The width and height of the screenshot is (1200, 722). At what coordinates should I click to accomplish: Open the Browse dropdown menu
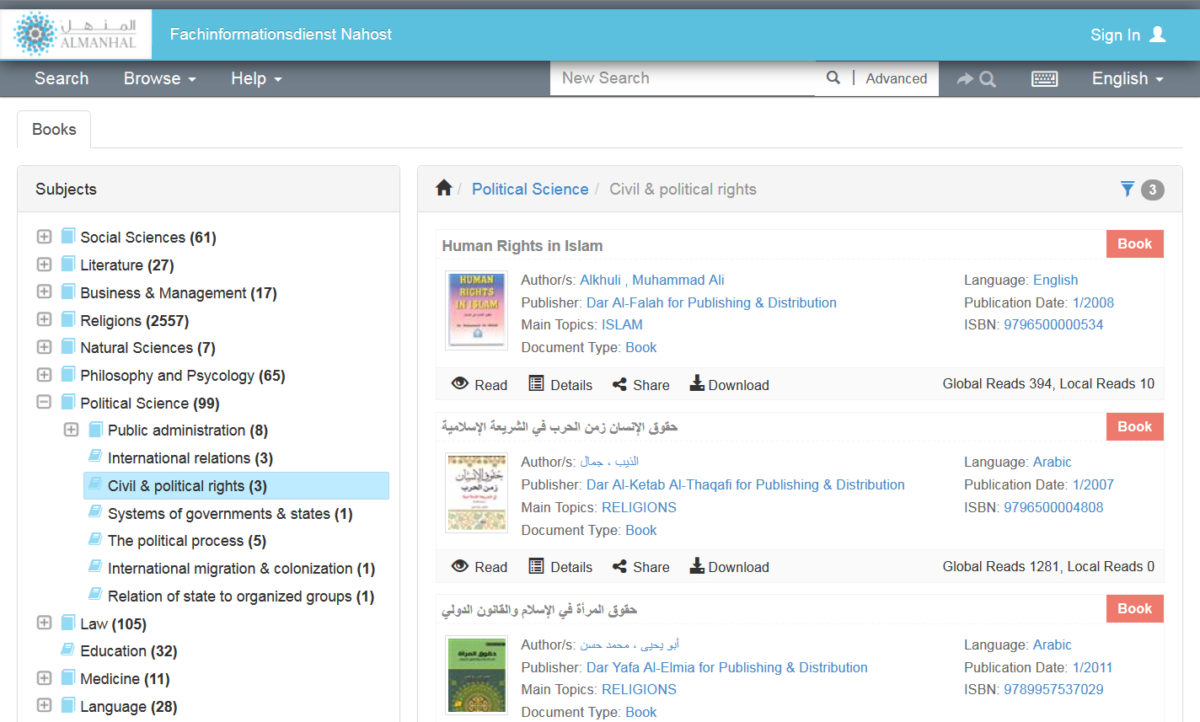click(x=159, y=79)
